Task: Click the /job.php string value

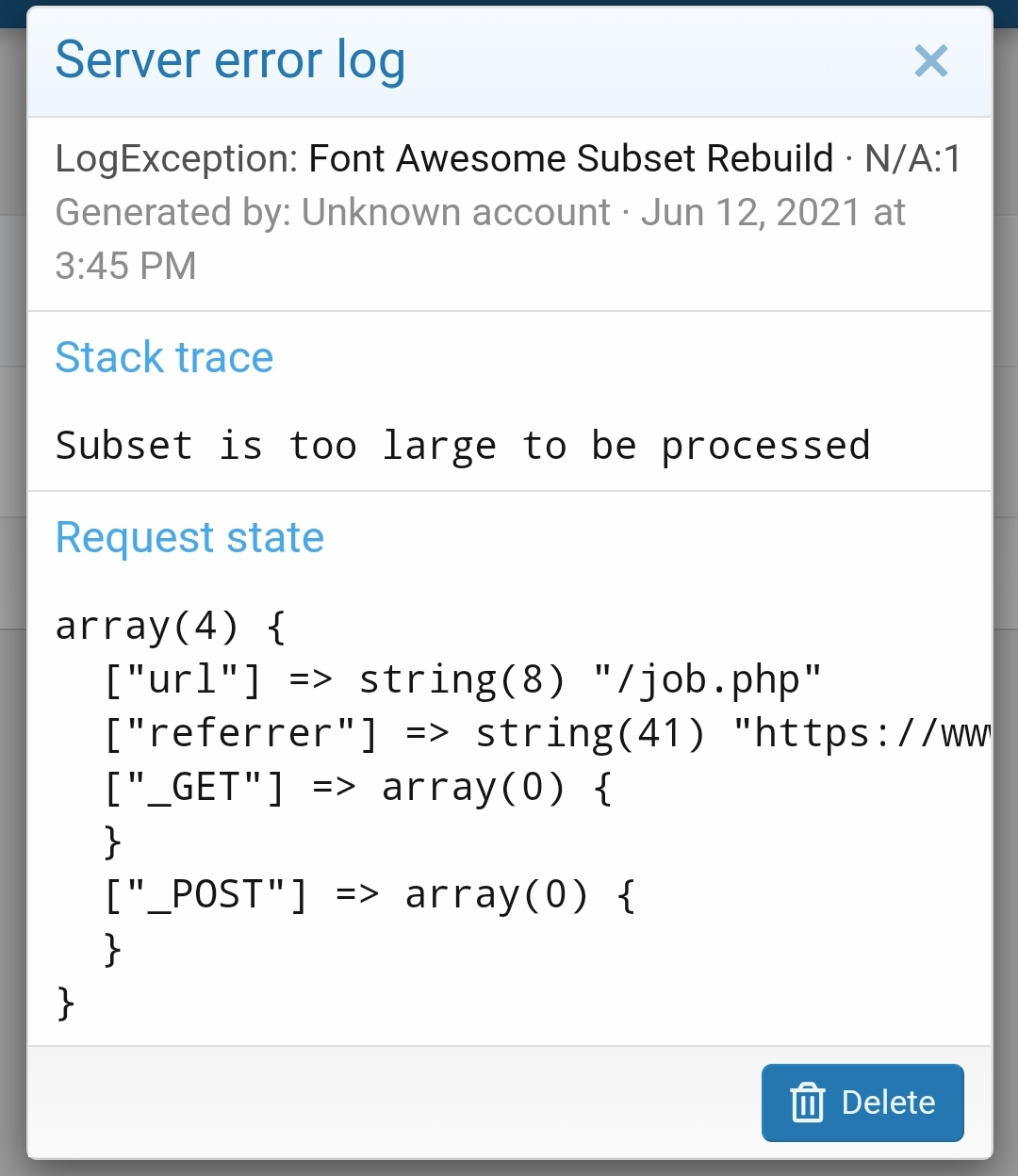Action: (707, 679)
